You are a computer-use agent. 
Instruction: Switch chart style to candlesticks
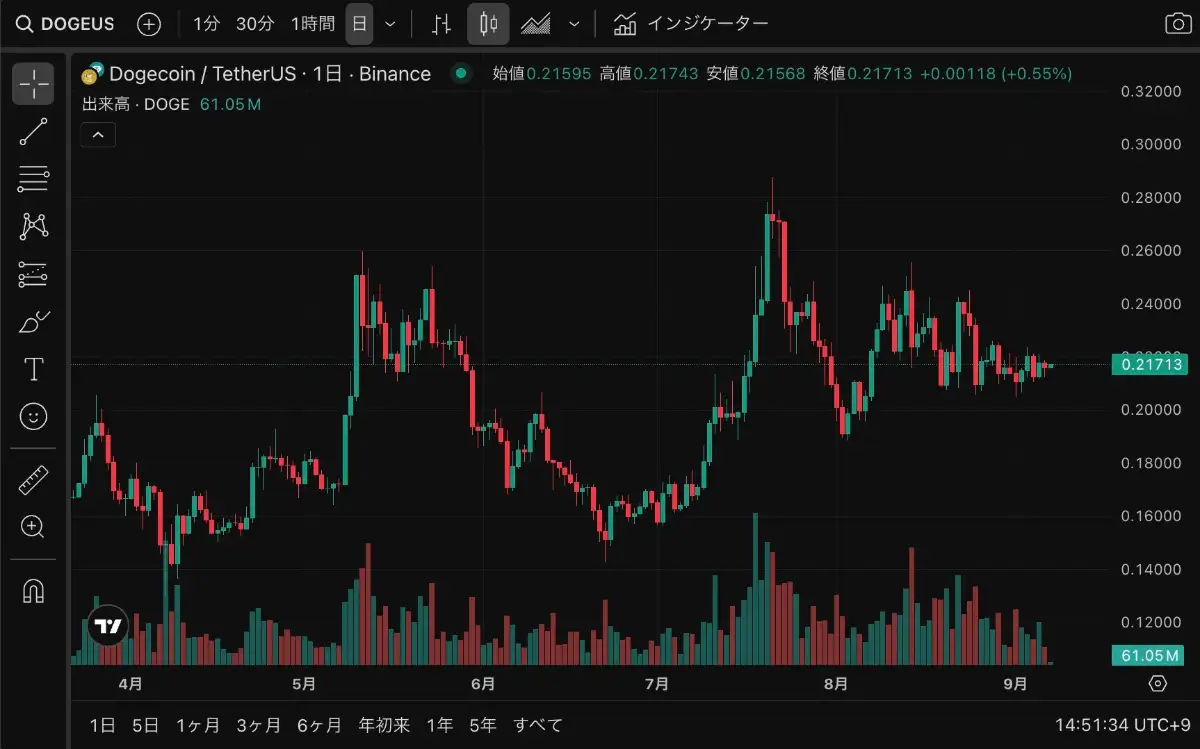click(487, 23)
